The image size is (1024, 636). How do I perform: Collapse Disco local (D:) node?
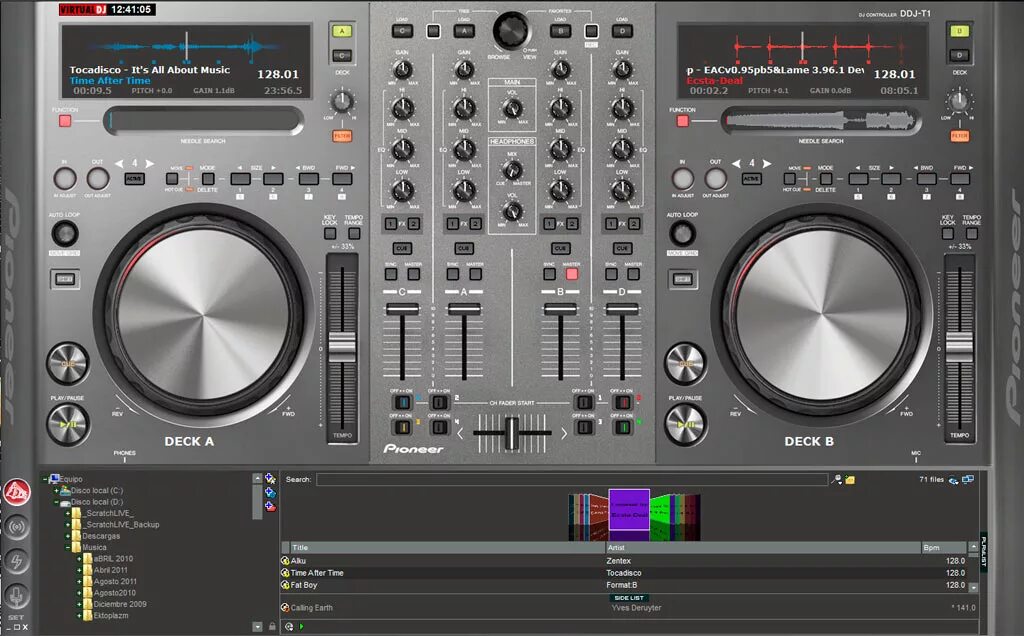click(56, 502)
